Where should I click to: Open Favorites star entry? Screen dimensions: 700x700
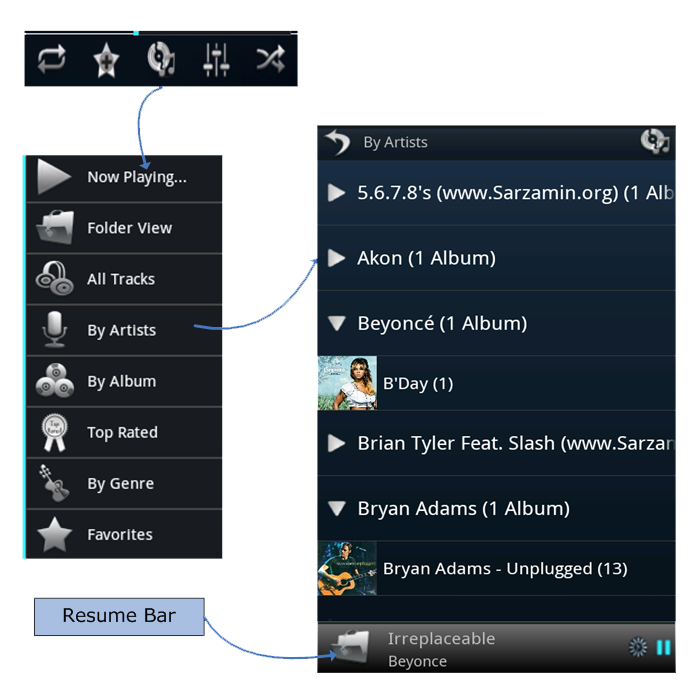(x=124, y=534)
